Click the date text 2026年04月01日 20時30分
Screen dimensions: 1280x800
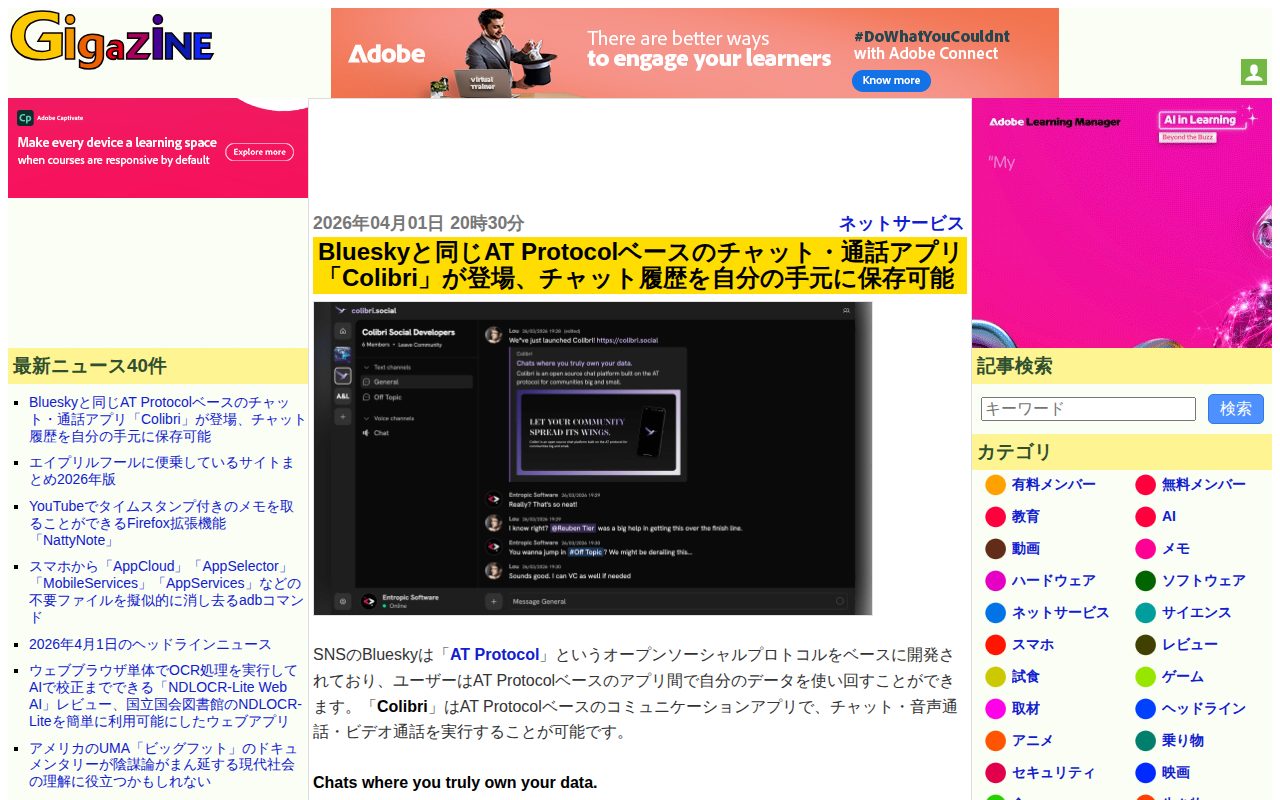pyautogui.click(x=418, y=223)
